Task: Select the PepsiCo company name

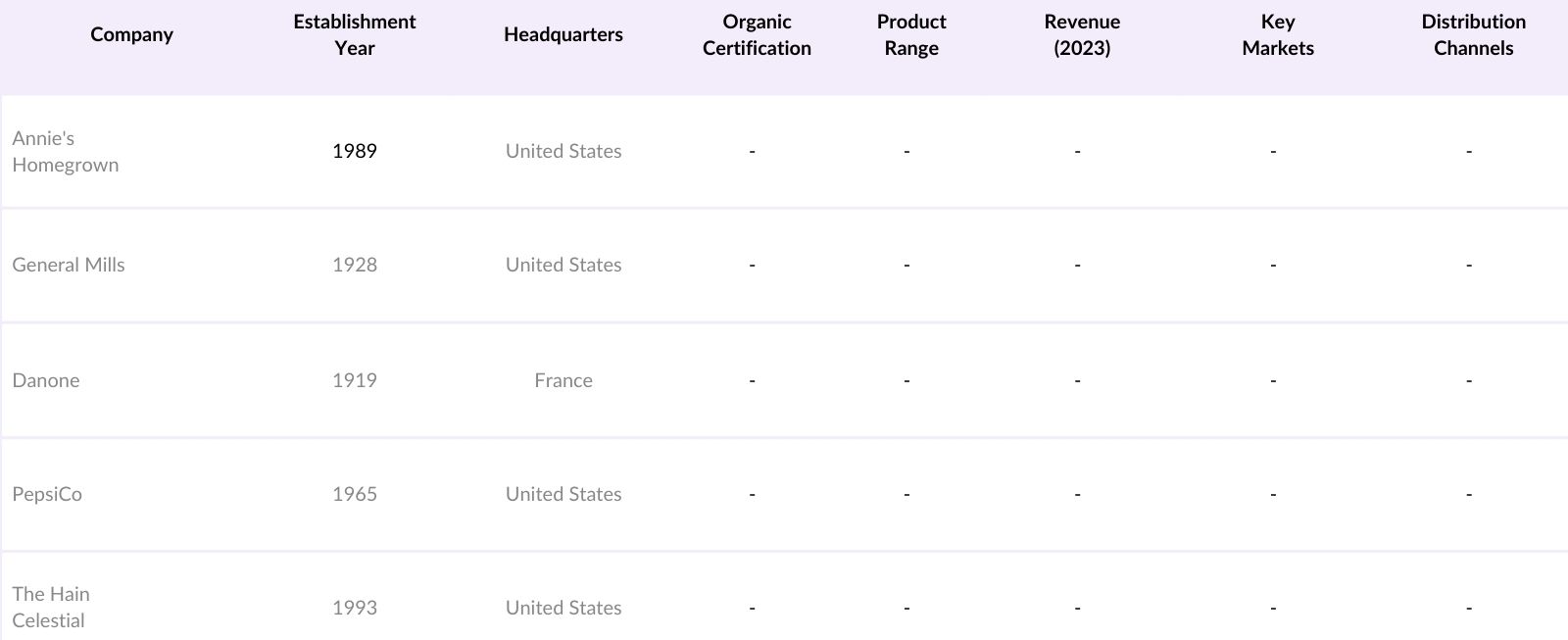Action: (x=47, y=494)
